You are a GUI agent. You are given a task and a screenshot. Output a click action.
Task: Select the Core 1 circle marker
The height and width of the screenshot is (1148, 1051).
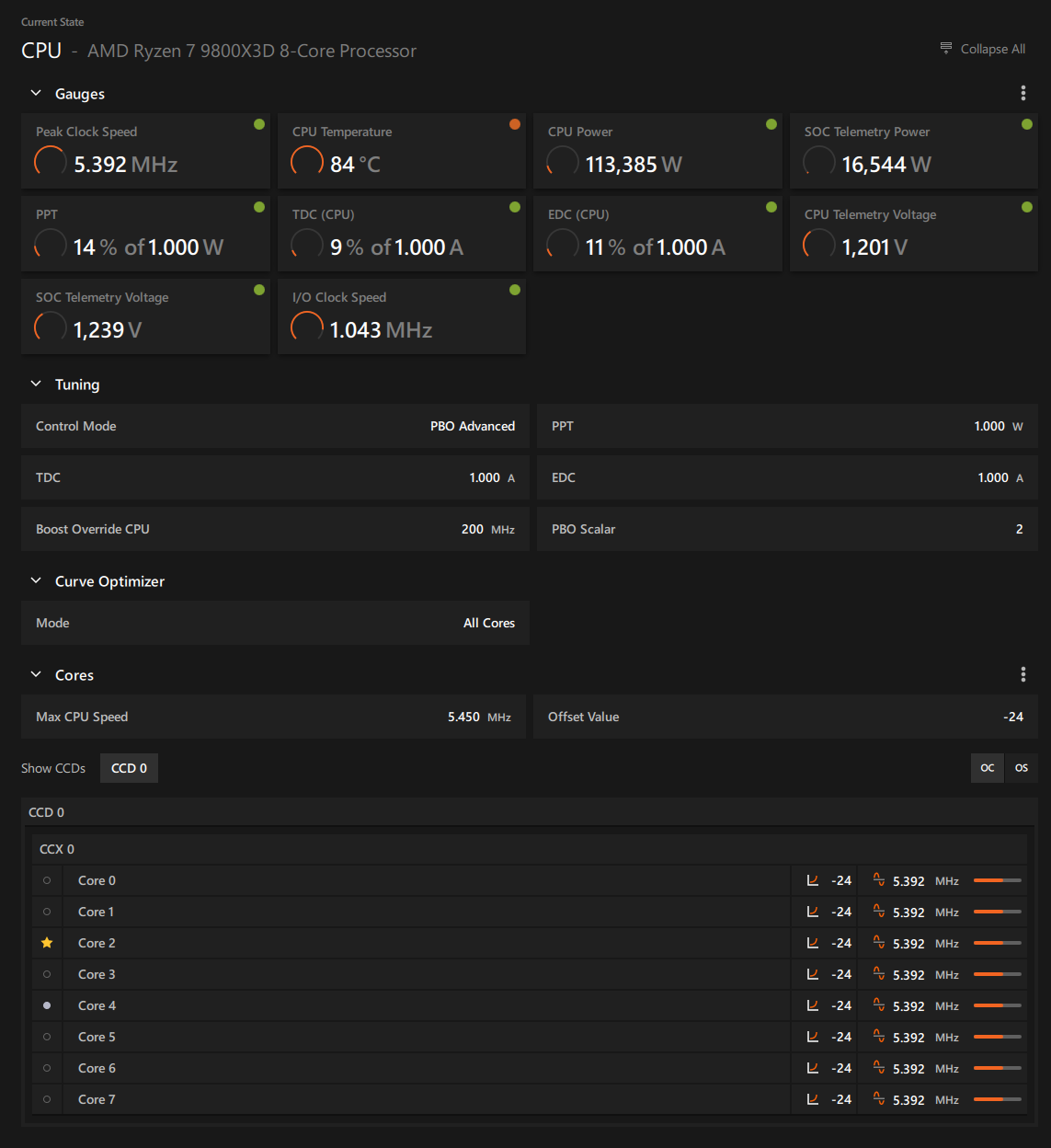point(47,912)
